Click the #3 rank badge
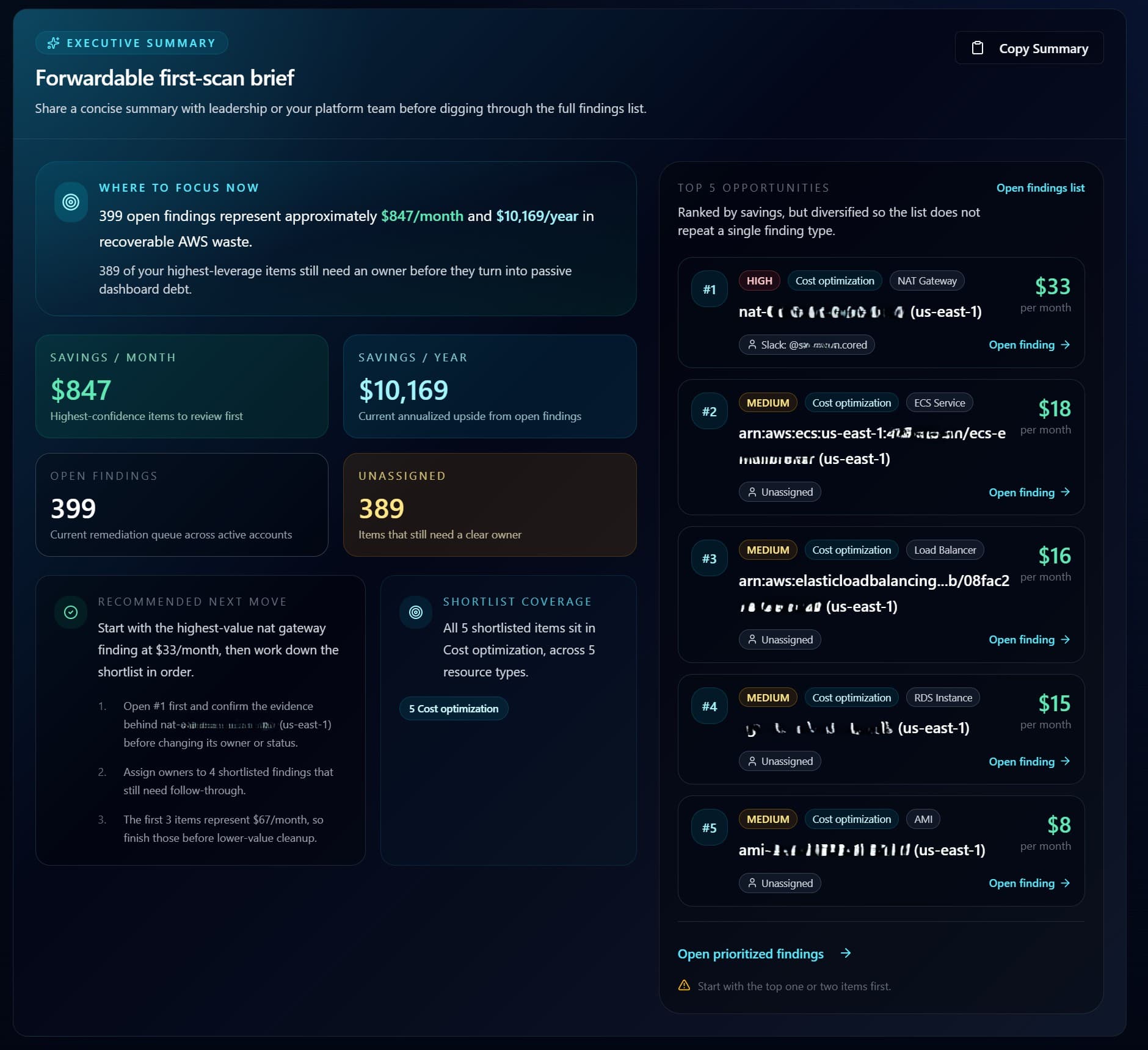The width and height of the screenshot is (1148, 1050). tap(709, 559)
